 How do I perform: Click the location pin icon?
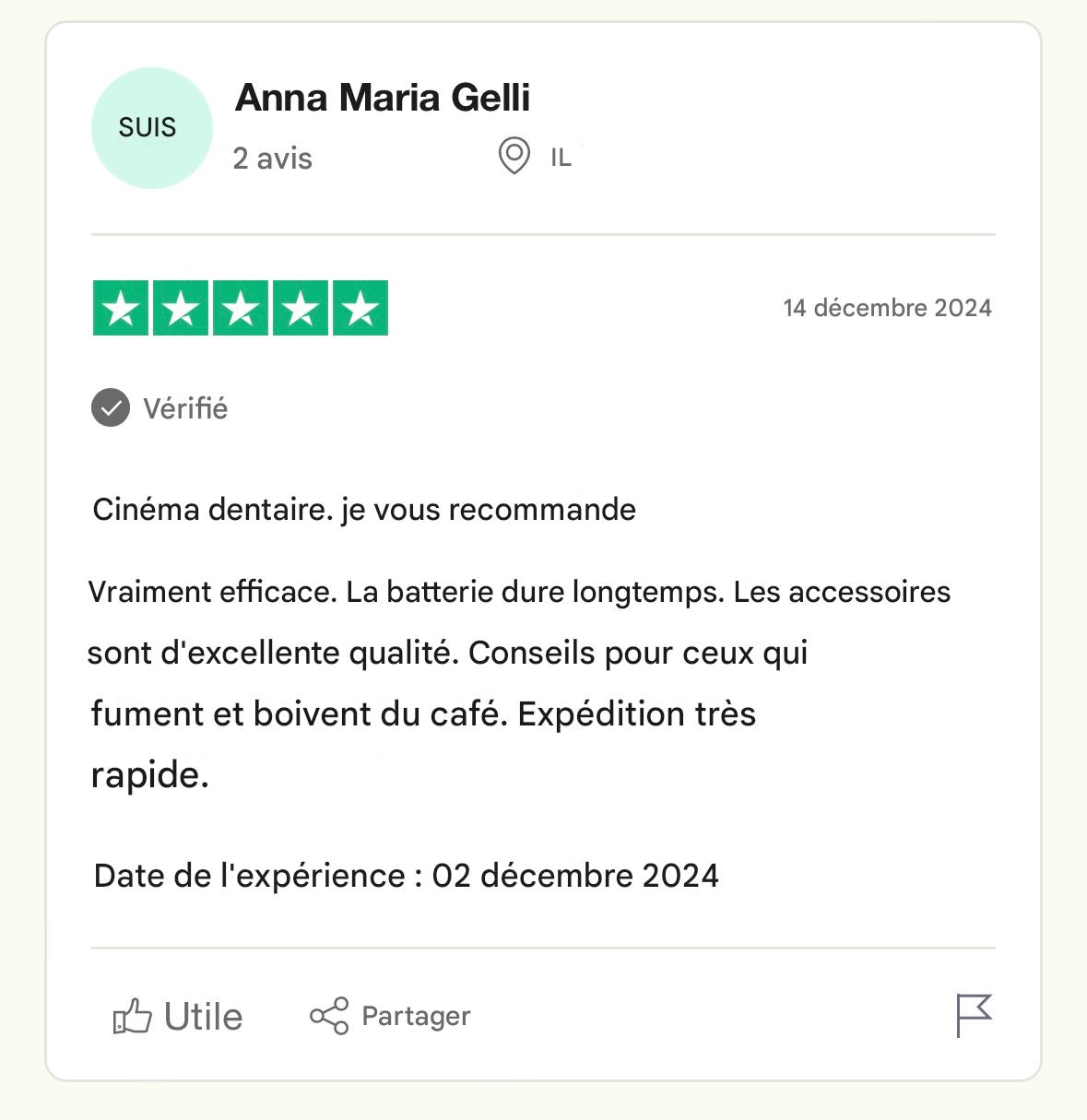coord(514,156)
